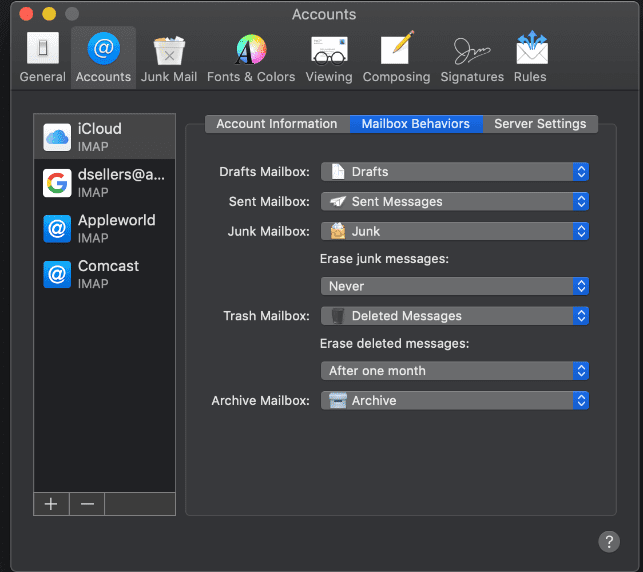Open Signatures preferences
Viewport: 643px width, 572px height.
pos(472,58)
